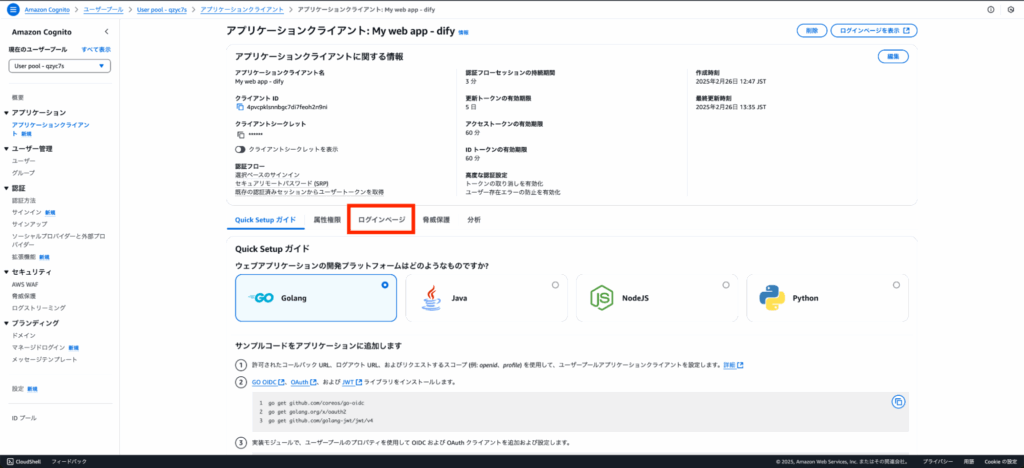Open 拡張機能 in the sidebar
1024x468 pixels.
point(24,257)
